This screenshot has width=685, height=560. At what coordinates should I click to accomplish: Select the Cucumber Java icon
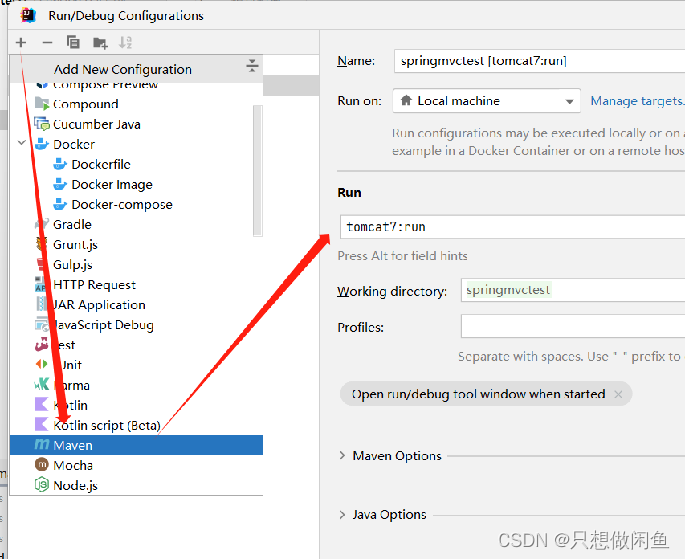coord(42,124)
